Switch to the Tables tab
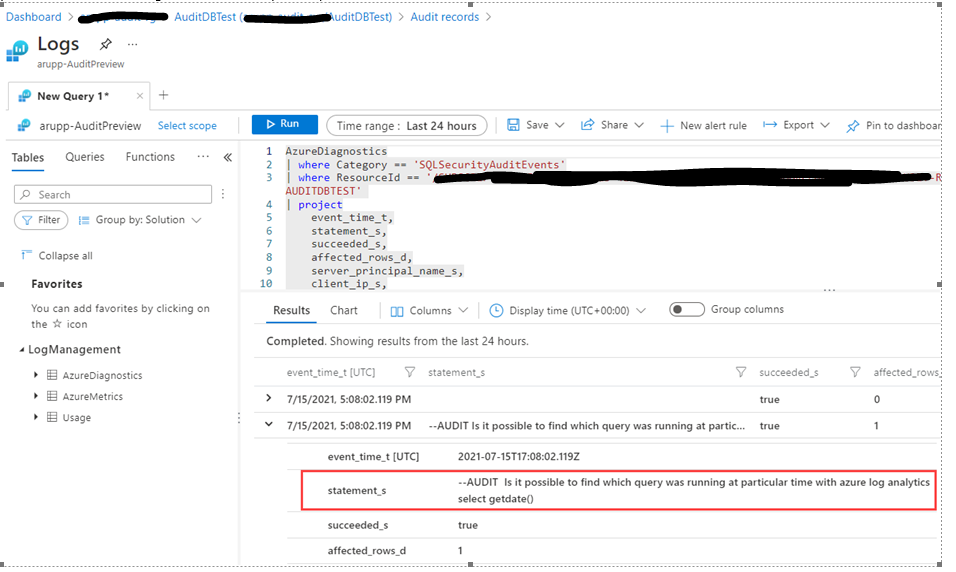 (28, 157)
